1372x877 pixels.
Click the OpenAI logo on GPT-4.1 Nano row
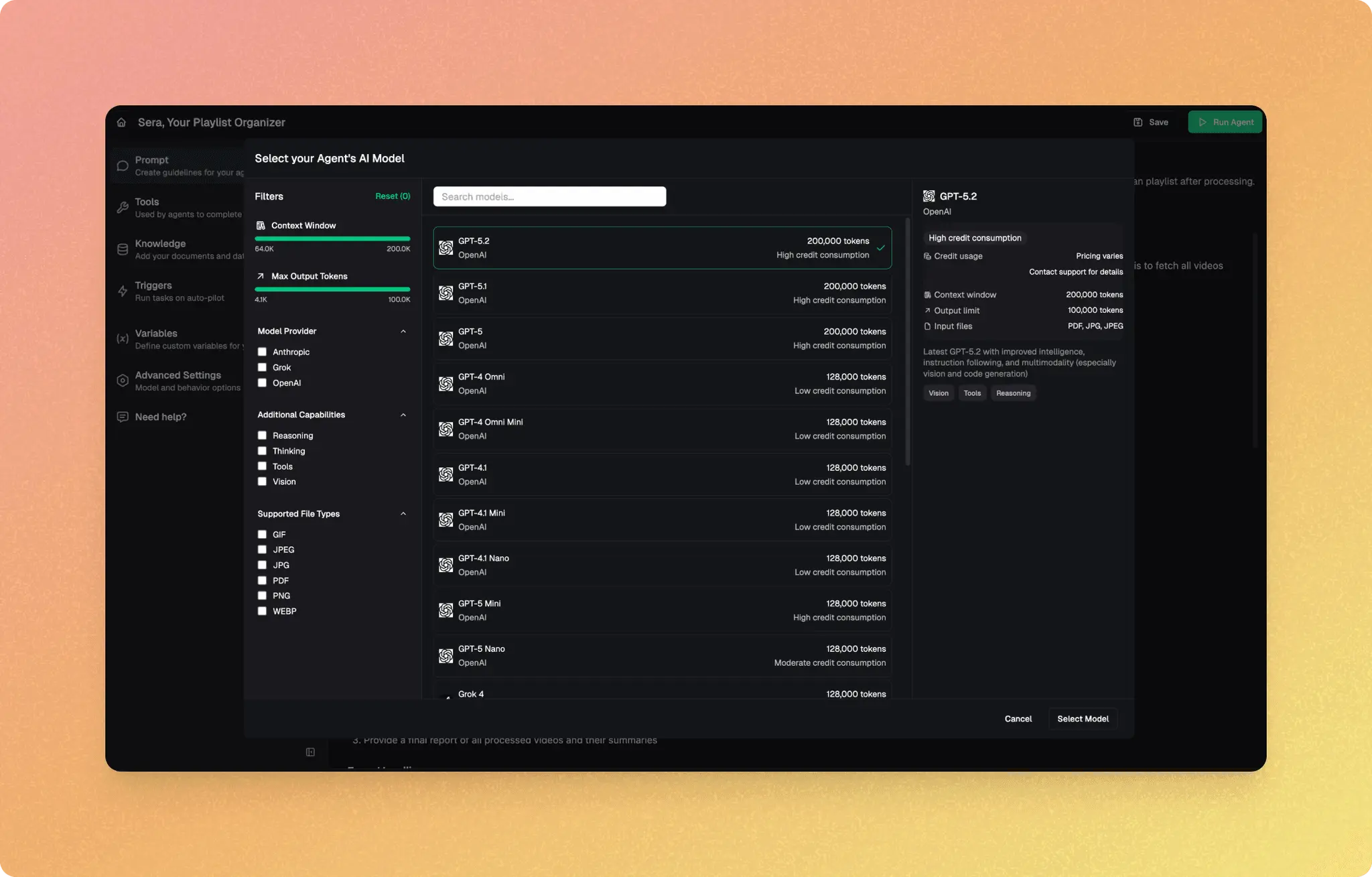point(446,565)
